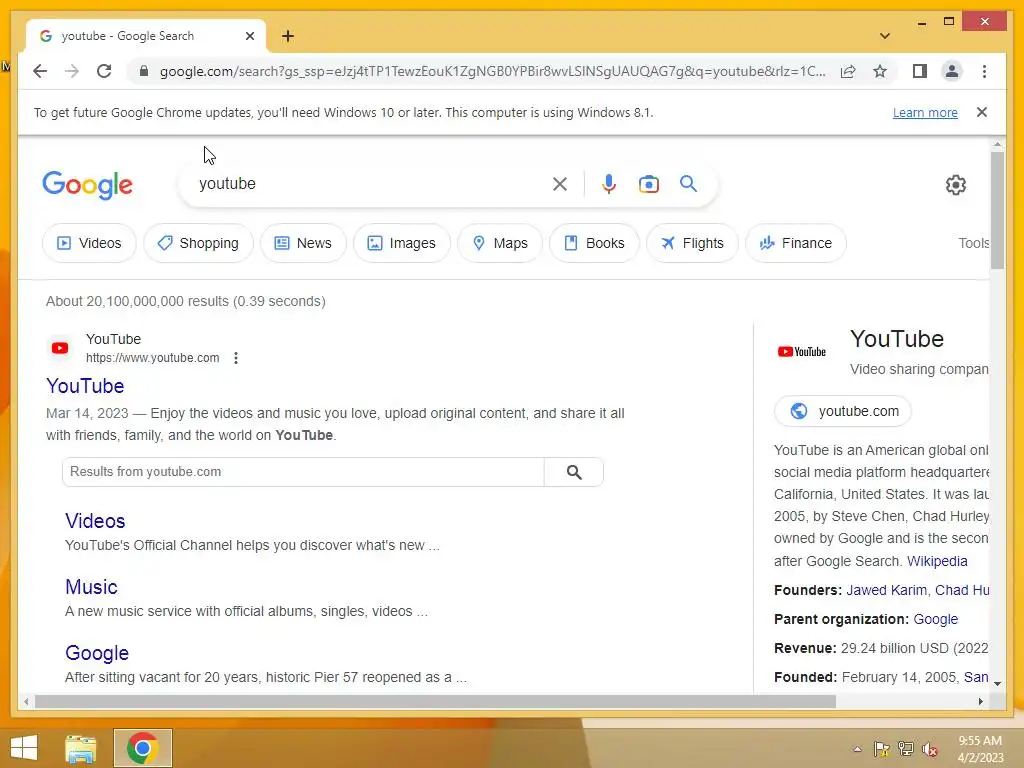
Task: Open Learn more link about updates
Action: [925, 112]
